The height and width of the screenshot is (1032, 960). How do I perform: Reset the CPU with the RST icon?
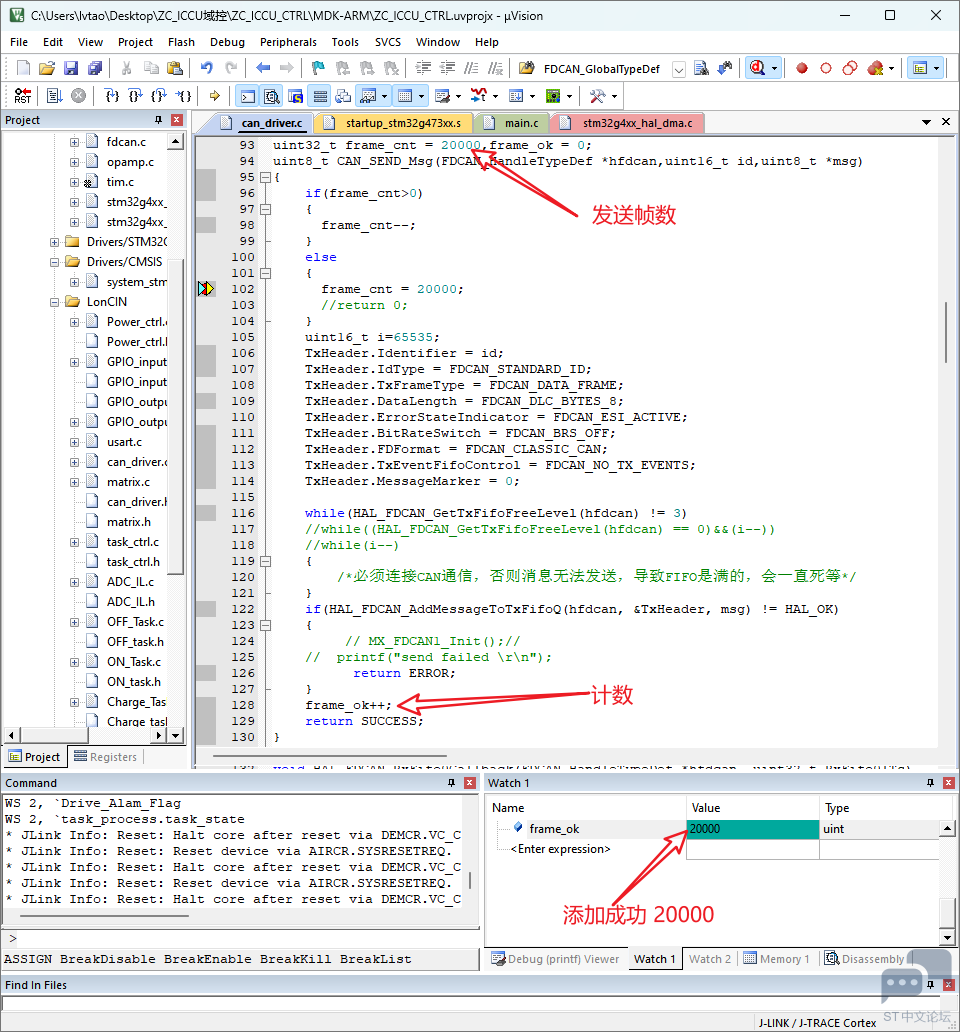[x=22, y=96]
